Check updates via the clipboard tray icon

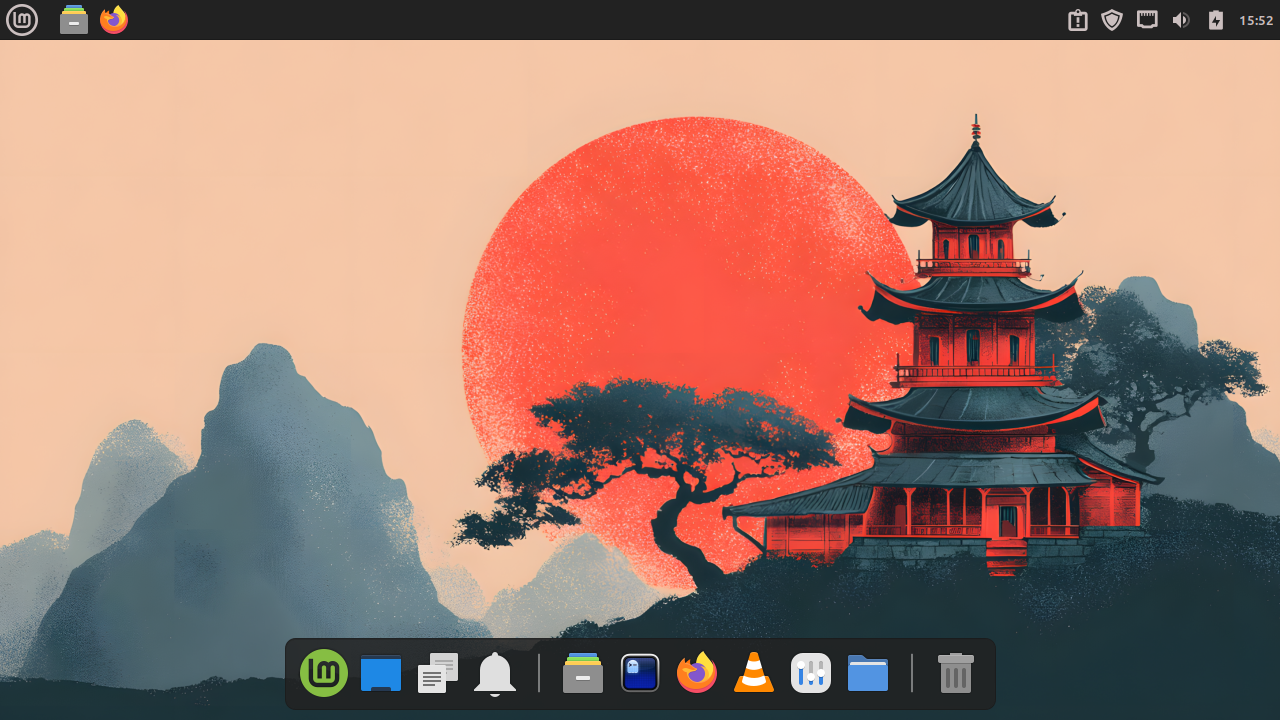tap(1077, 19)
